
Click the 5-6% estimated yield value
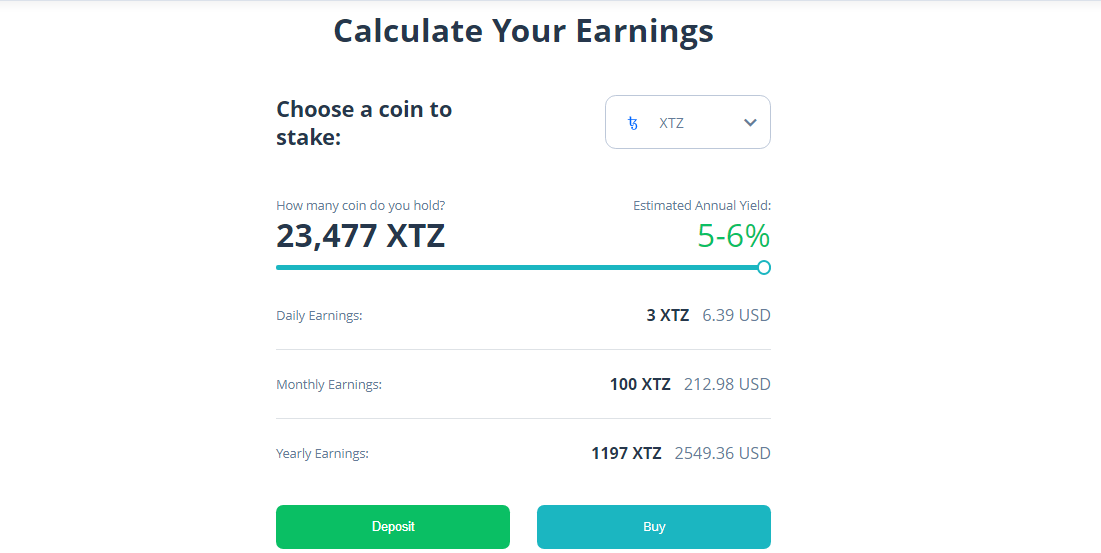coord(733,236)
